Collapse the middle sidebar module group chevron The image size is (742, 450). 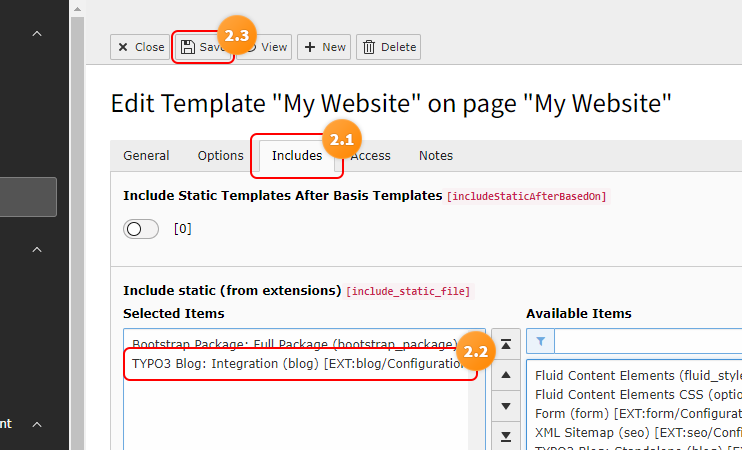point(37,249)
